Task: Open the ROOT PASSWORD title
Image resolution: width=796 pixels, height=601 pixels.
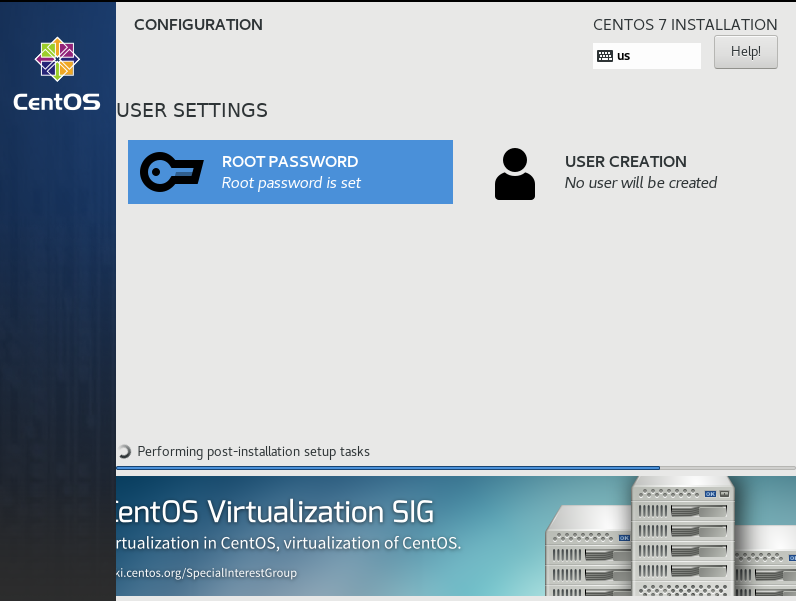Action: coord(289,162)
